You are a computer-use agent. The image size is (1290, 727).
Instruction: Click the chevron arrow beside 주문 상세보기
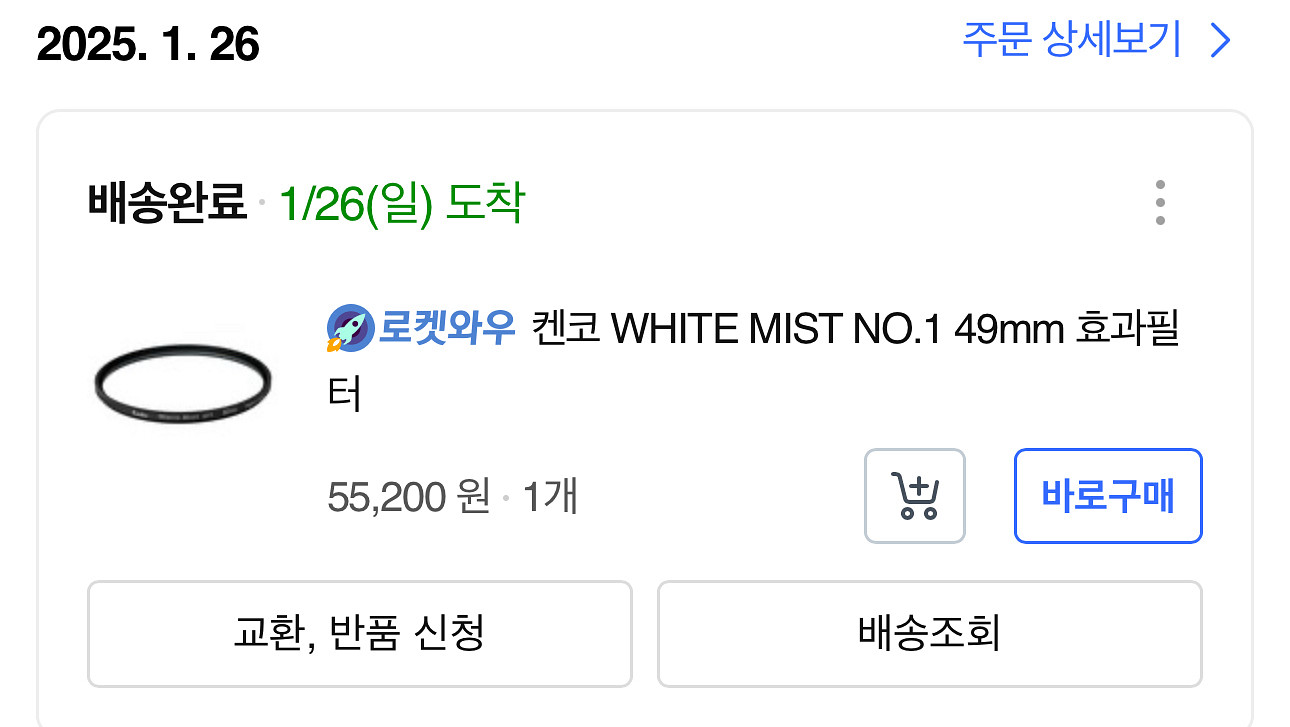(x=1220, y=41)
